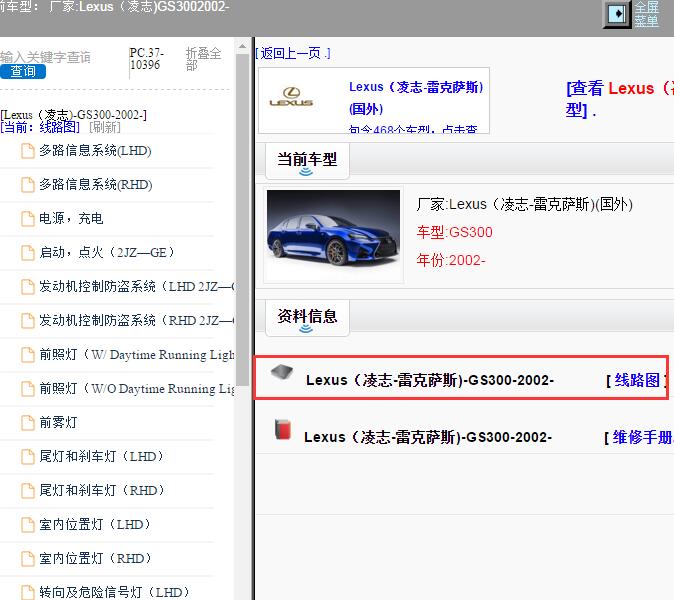Select the 尾灯和刹车灯（LHD） entry
The height and width of the screenshot is (600, 674).
102,456
